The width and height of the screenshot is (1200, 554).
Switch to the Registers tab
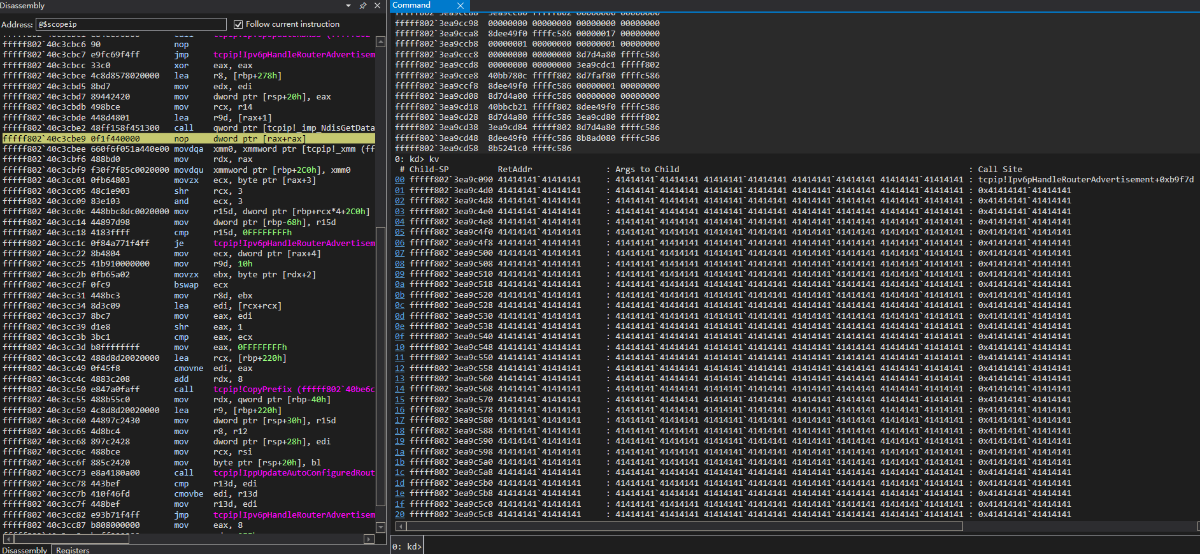point(72,549)
